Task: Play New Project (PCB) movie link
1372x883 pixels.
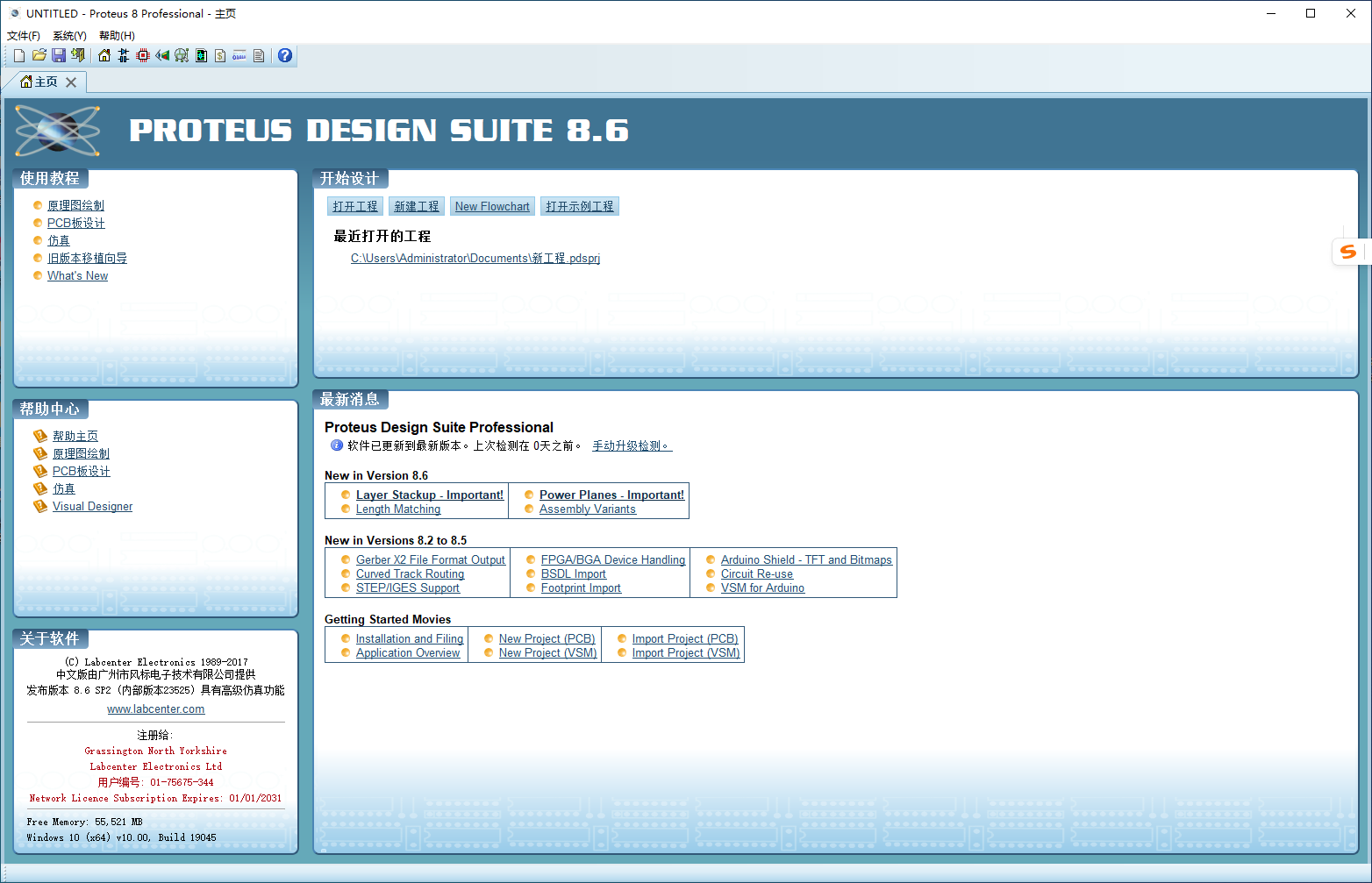Action: click(547, 638)
